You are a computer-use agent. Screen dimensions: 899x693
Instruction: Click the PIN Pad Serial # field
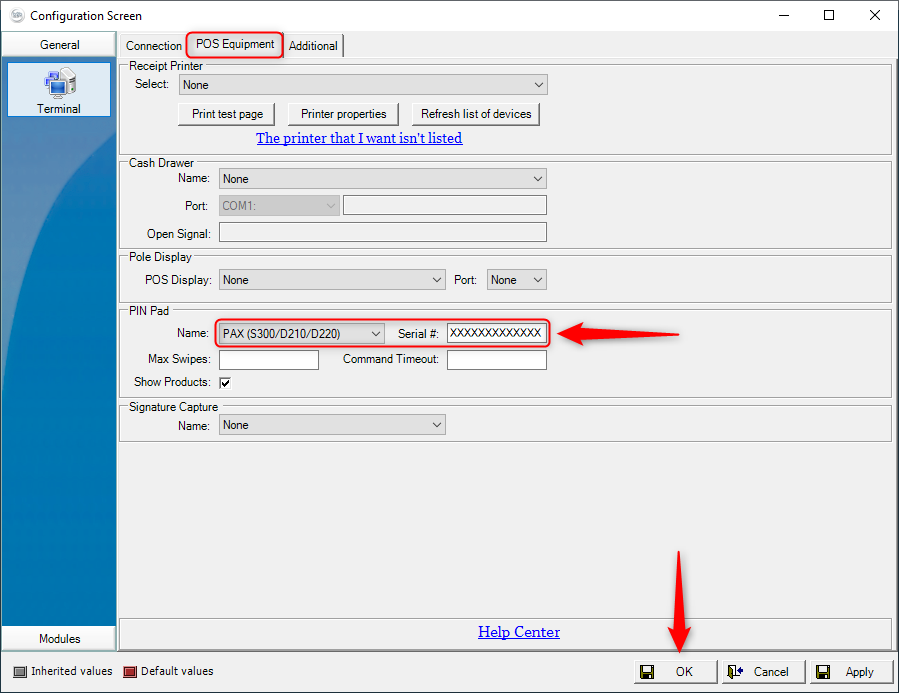497,333
